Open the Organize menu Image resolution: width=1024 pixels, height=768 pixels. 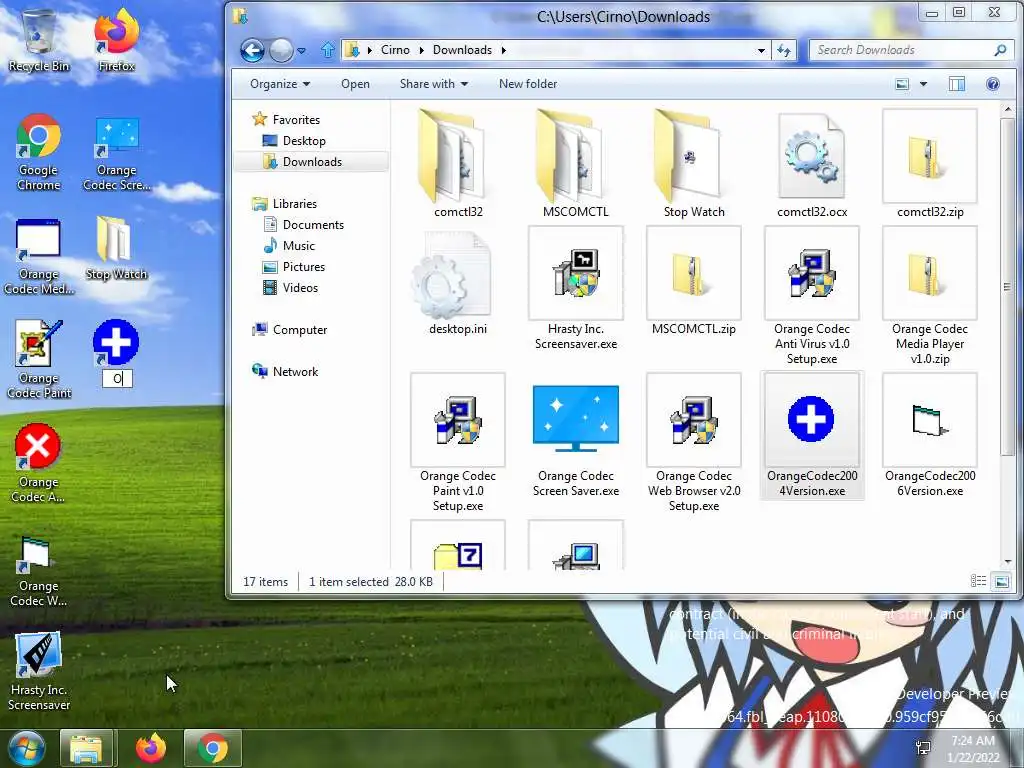click(x=280, y=84)
